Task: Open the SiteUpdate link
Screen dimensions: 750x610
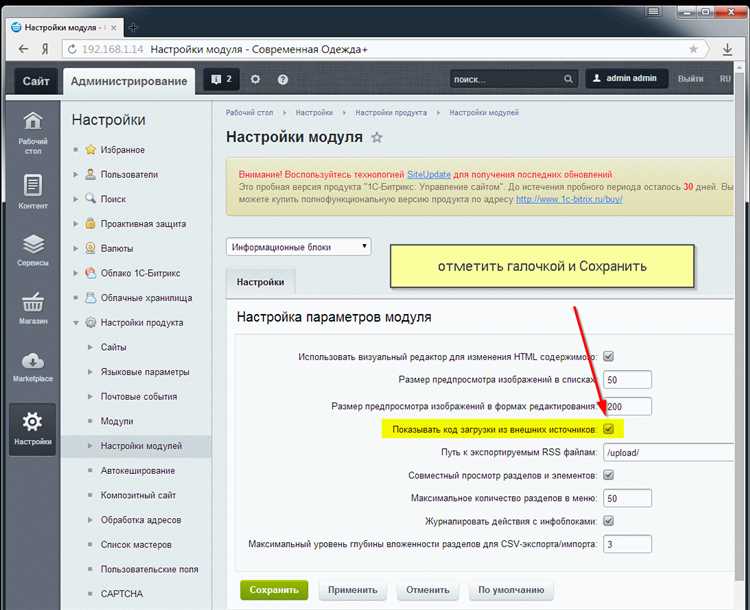Action: click(429, 174)
